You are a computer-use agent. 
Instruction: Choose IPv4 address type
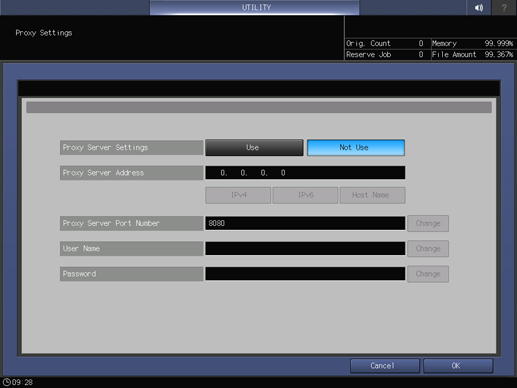(x=238, y=195)
